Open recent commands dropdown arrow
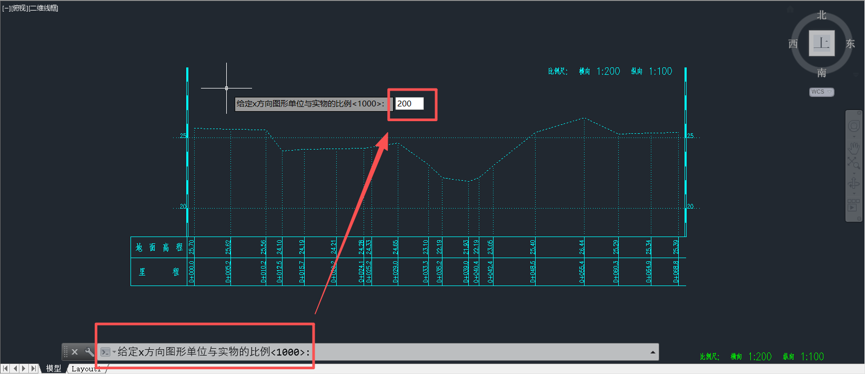Viewport: 865px width, 374px height. click(x=114, y=352)
